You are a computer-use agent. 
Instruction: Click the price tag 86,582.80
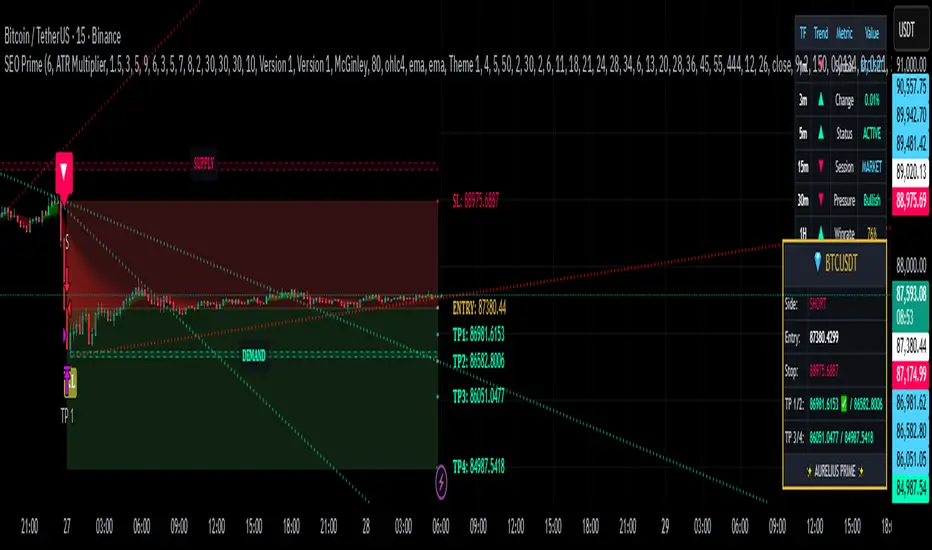pyautogui.click(x=911, y=430)
